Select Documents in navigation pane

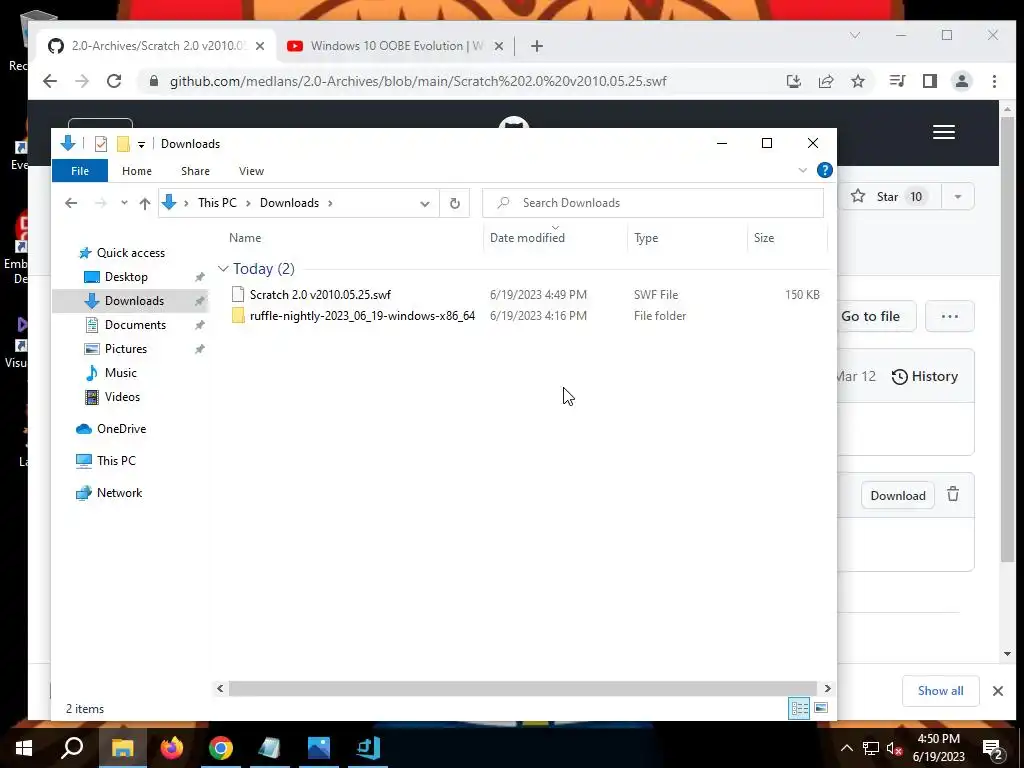point(135,325)
